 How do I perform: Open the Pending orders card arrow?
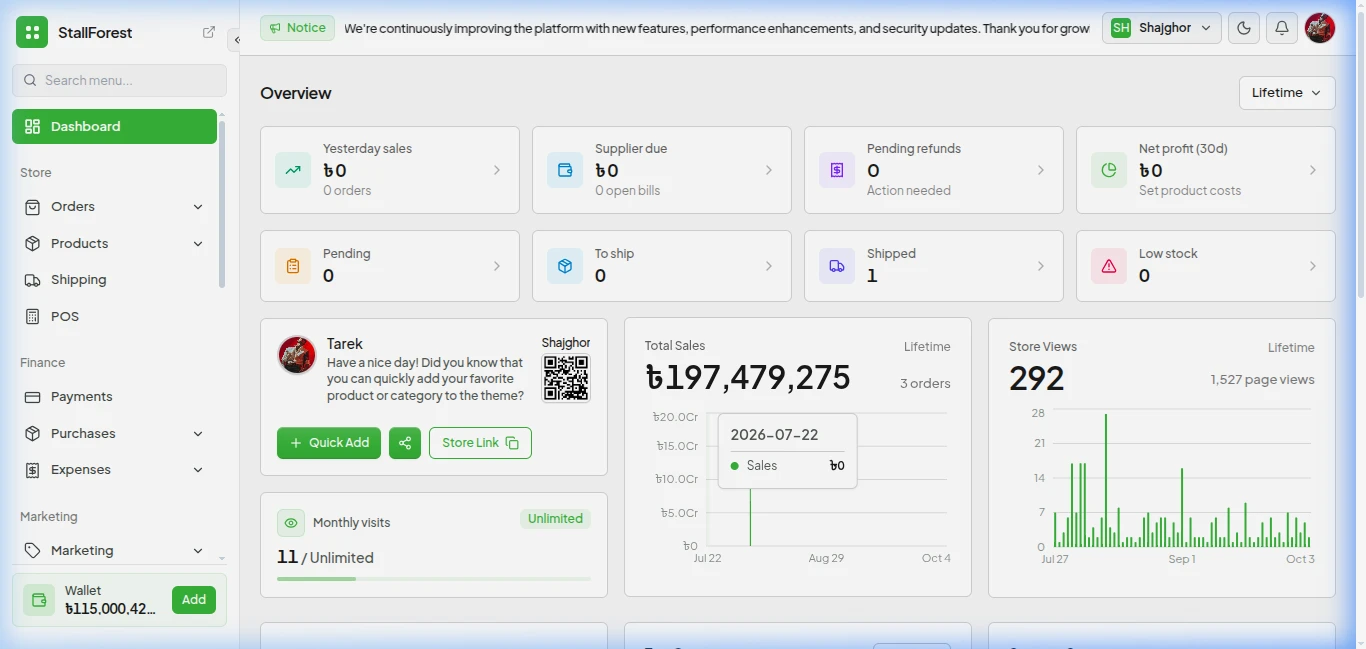497,266
